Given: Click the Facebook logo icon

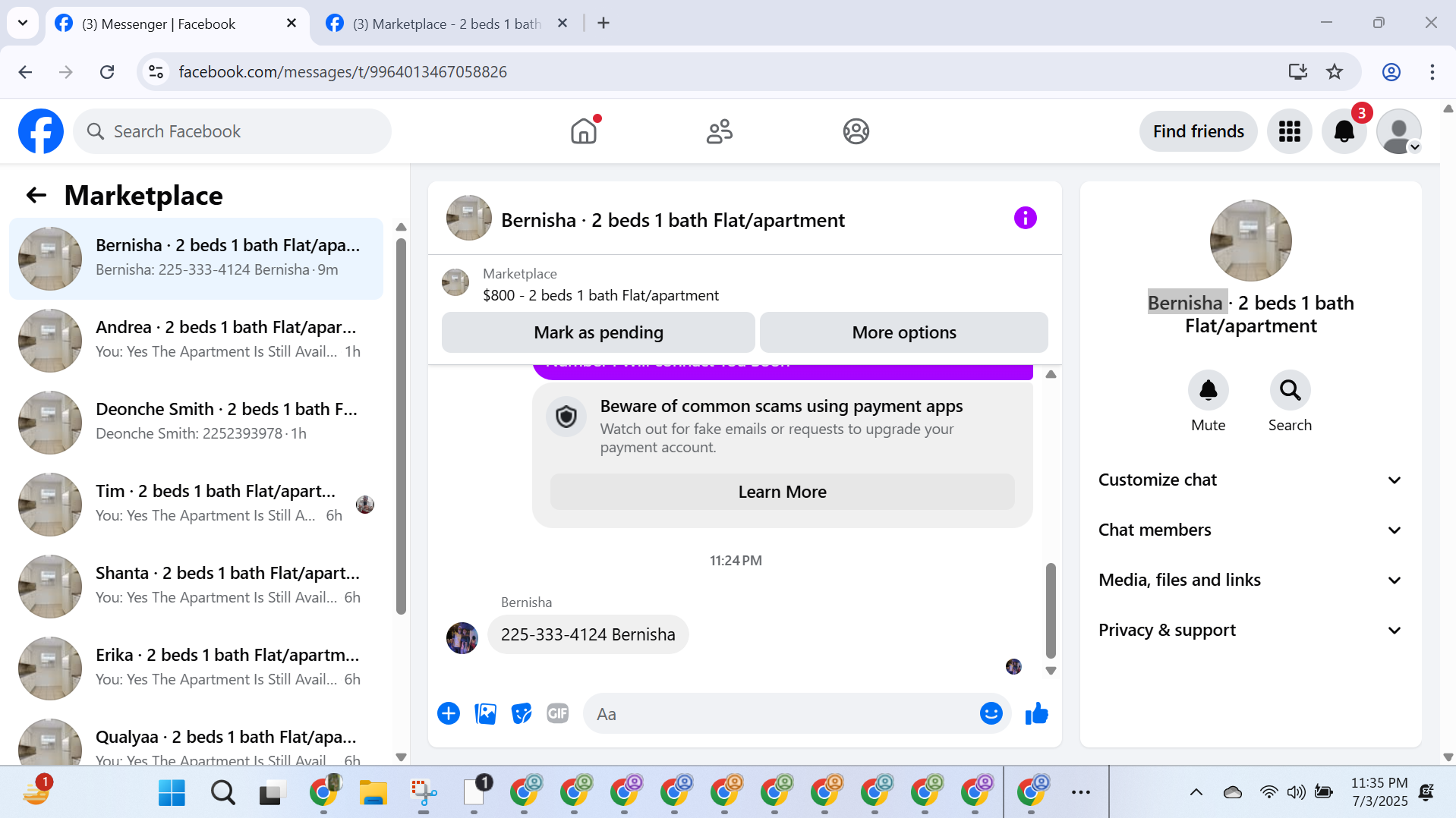Looking at the screenshot, I should 41,131.
